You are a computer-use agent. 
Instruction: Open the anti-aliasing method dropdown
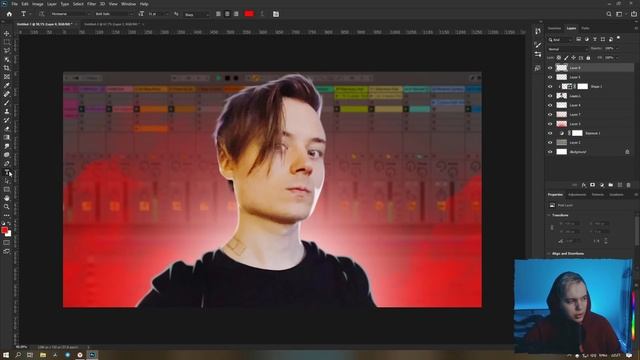pyautogui.click(x=196, y=14)
